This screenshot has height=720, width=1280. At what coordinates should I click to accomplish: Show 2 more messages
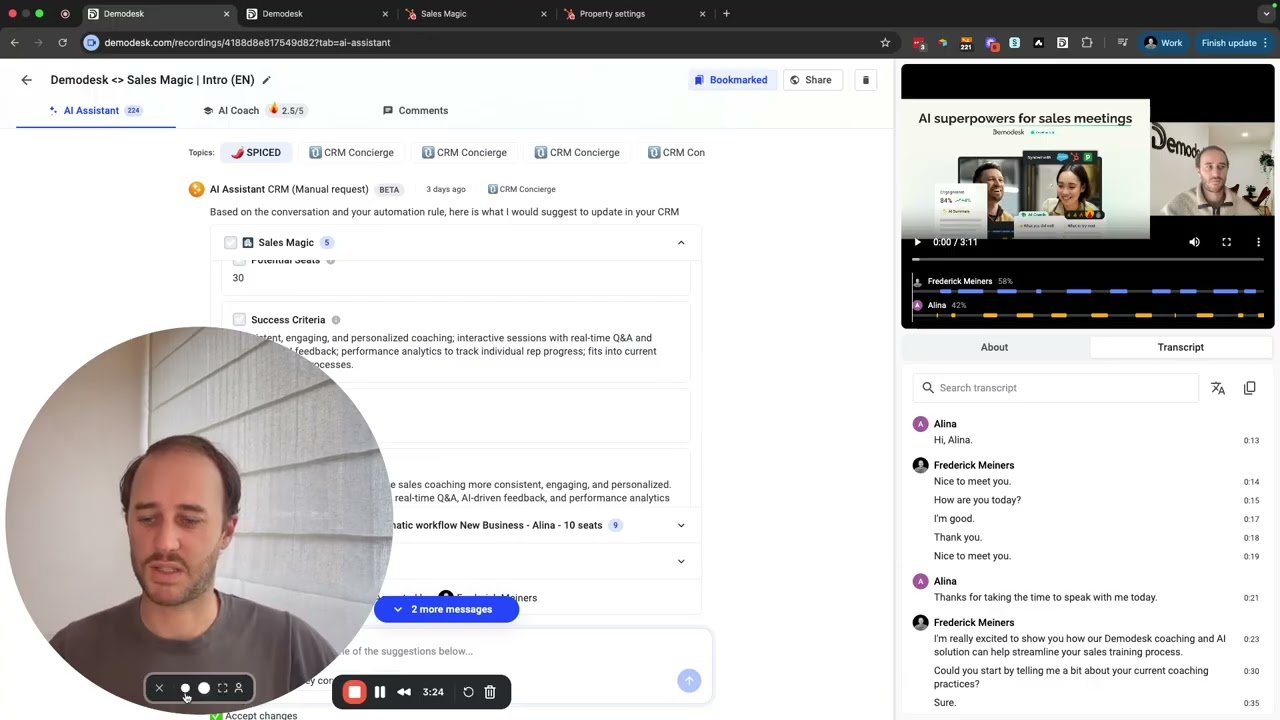click(446, 609)
